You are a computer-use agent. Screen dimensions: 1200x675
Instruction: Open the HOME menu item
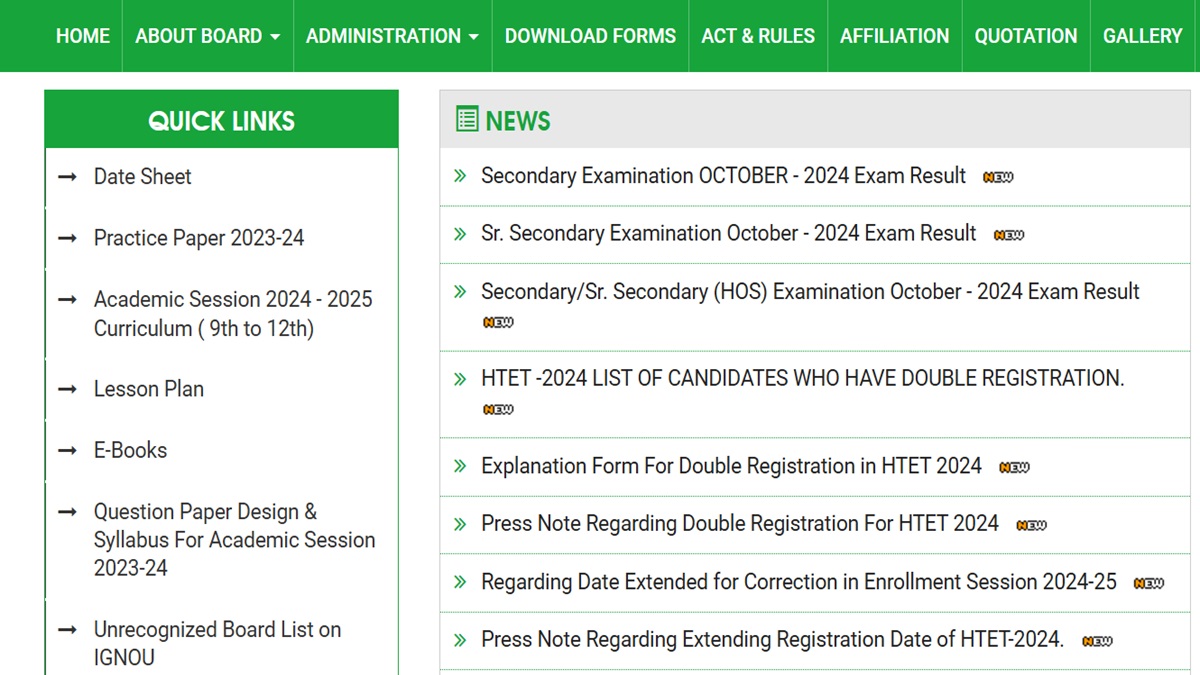83,36
